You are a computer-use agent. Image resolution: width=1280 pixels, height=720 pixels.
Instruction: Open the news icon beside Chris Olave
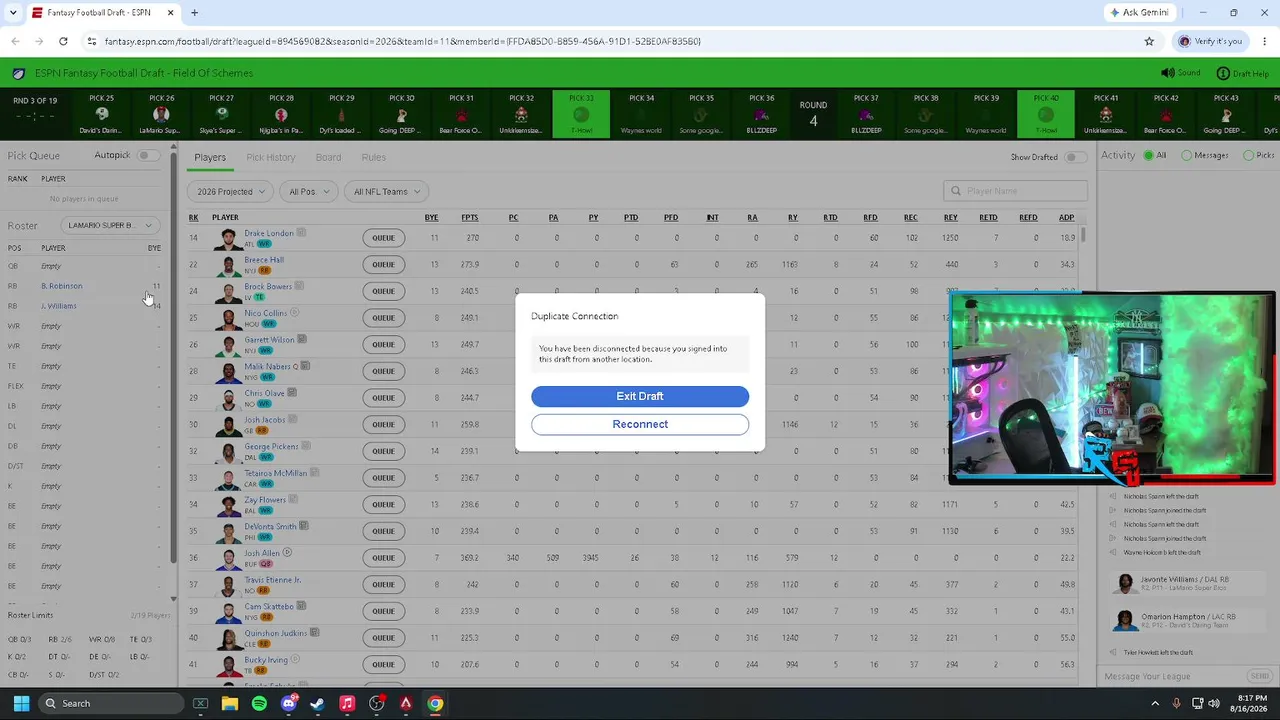pyautogui.click(x=292, y=393)
